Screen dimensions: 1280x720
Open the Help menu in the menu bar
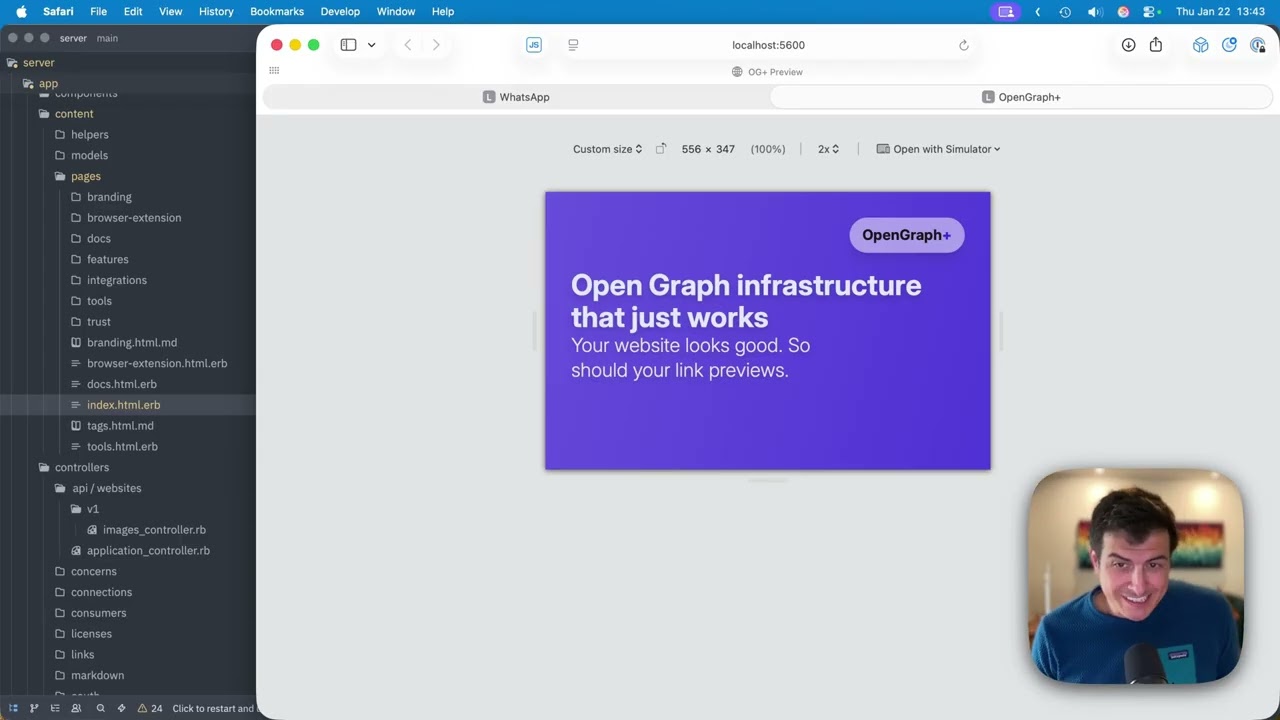(443, 11)
